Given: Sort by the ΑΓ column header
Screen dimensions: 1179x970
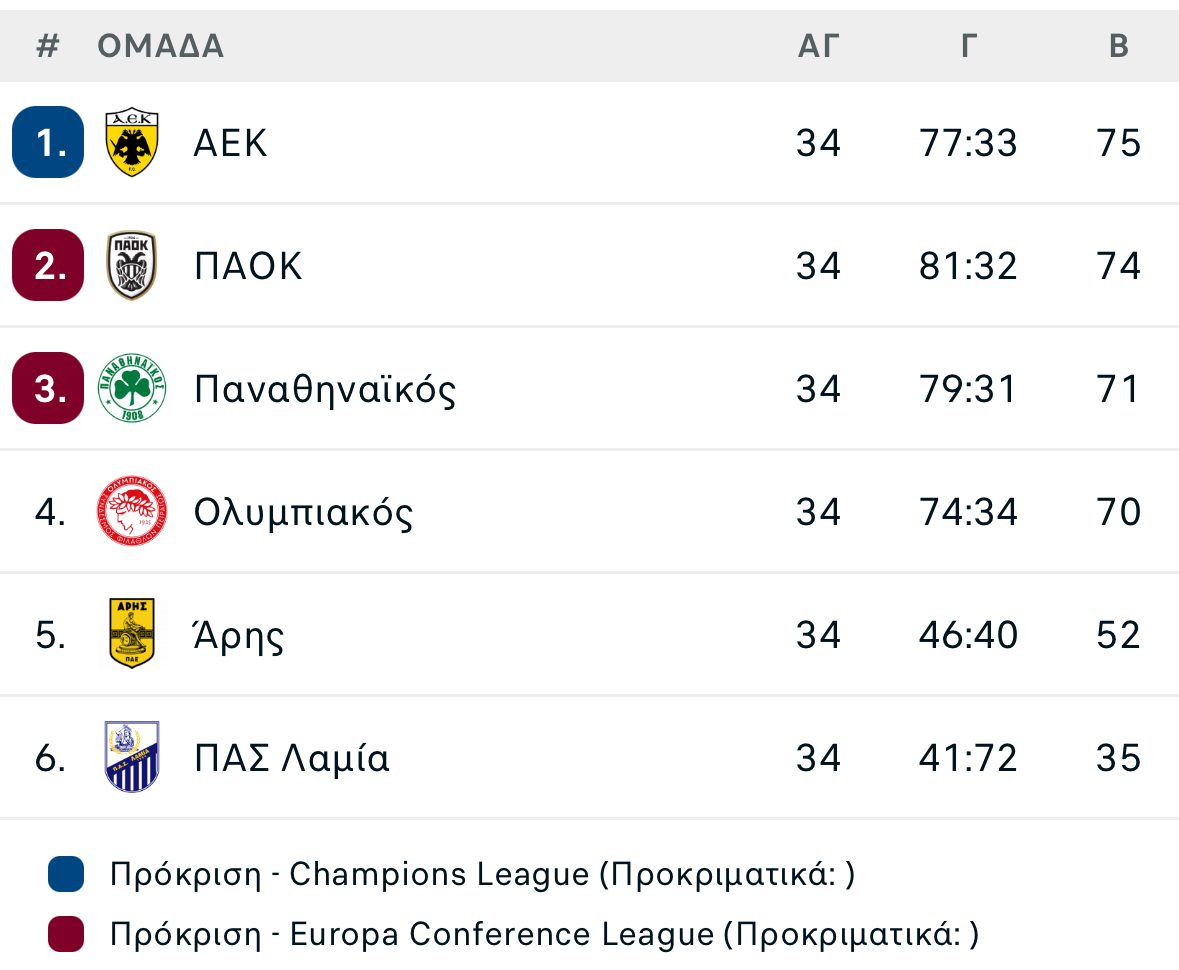Looking at the screenshot, I should pos(818,46).
